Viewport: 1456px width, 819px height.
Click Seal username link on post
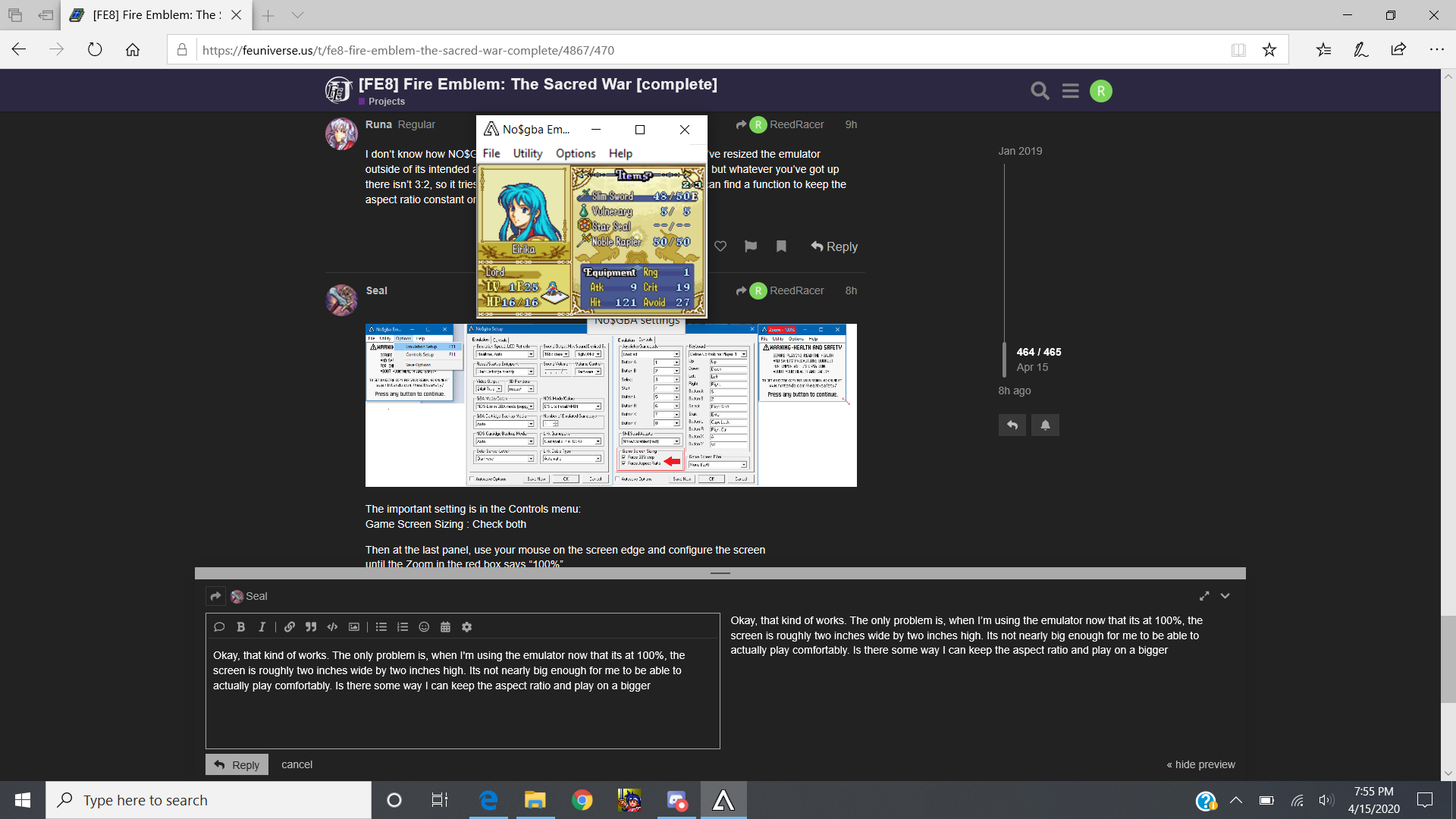376,290
